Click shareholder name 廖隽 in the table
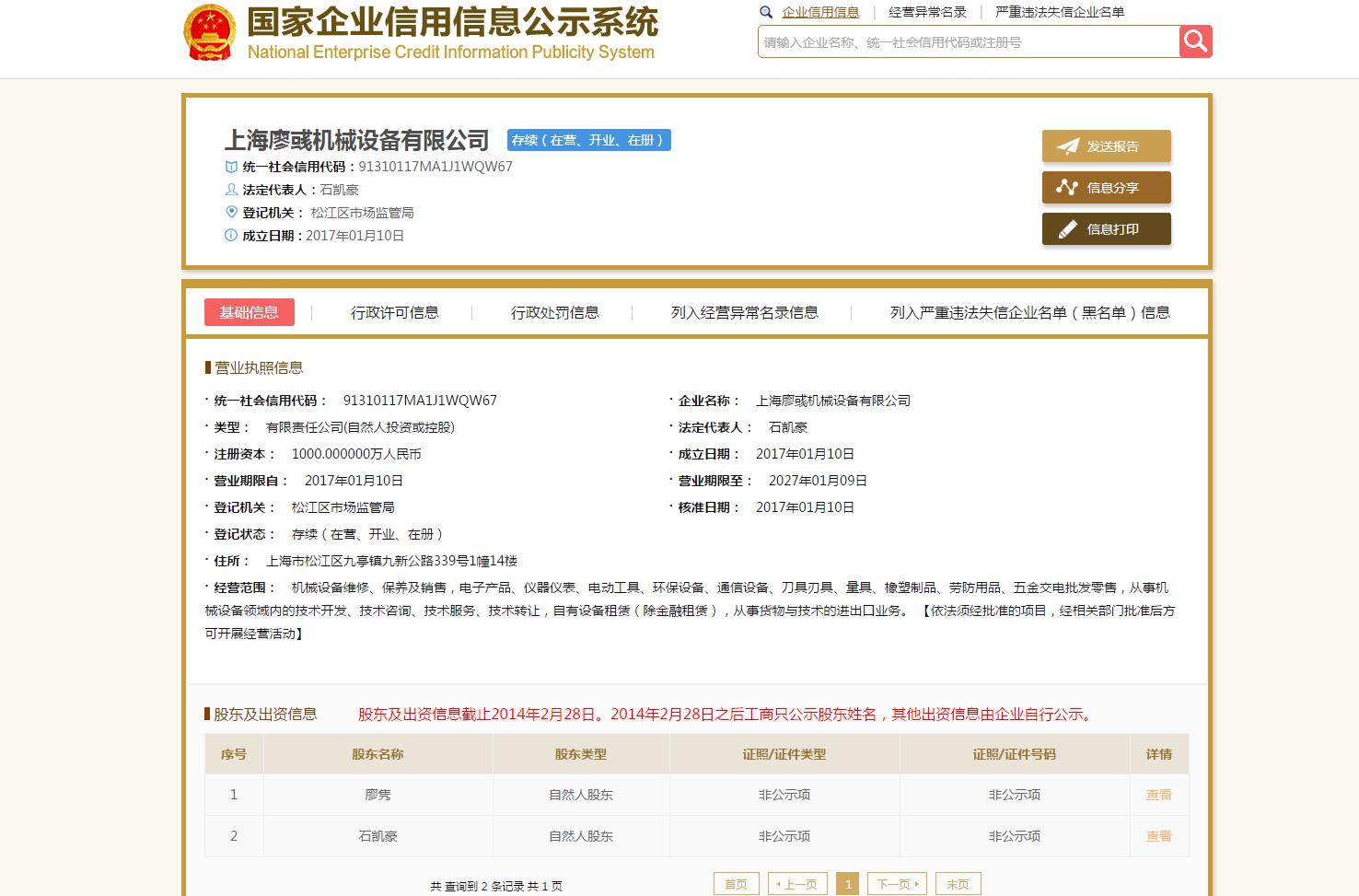 377,795
